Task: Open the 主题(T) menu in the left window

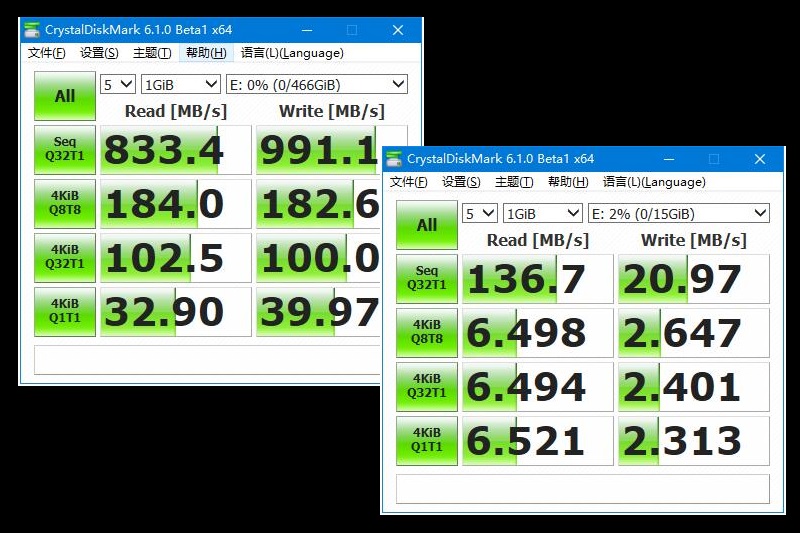Action: tap(152, 53)
